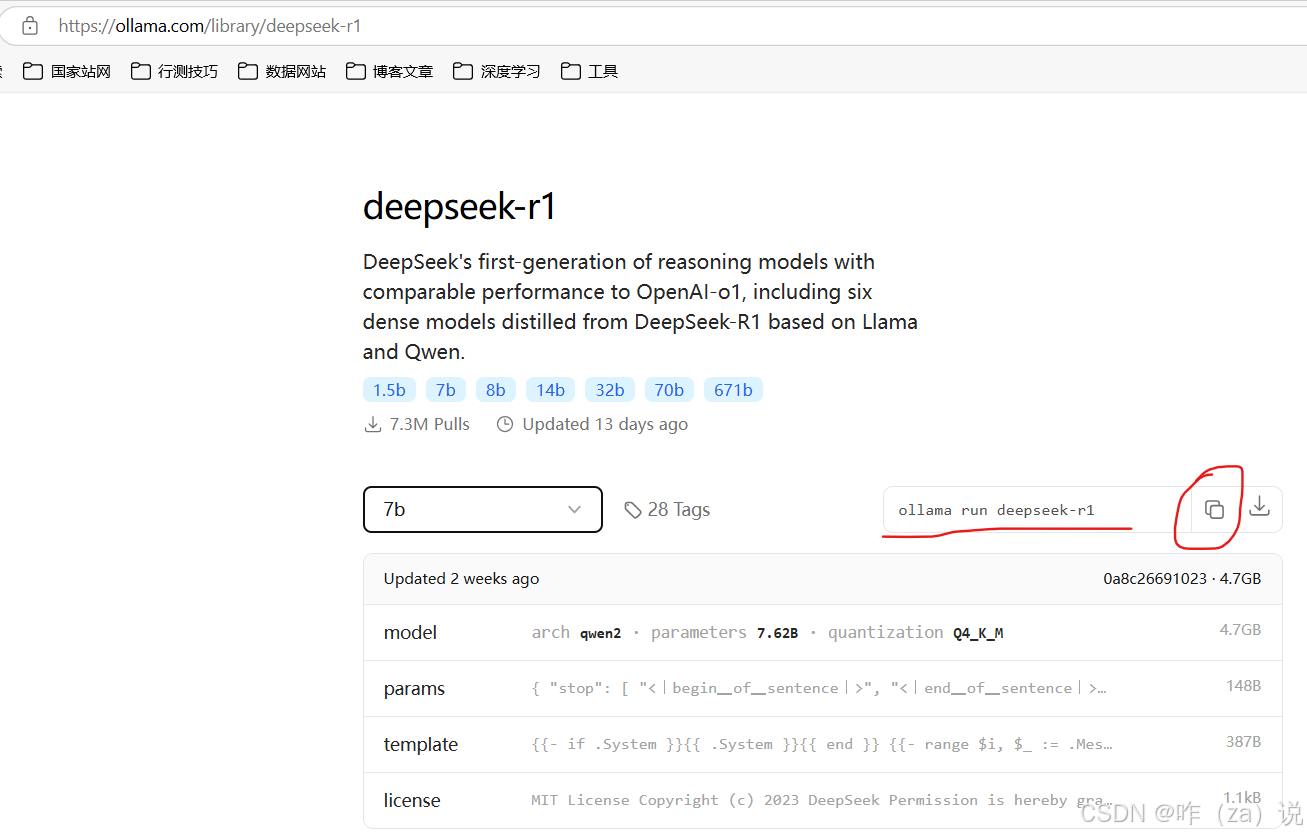This screenshot has width=1307, height=835.
Task: Open the 行测技巧 bookmark folder
Action: click(174, 71)
